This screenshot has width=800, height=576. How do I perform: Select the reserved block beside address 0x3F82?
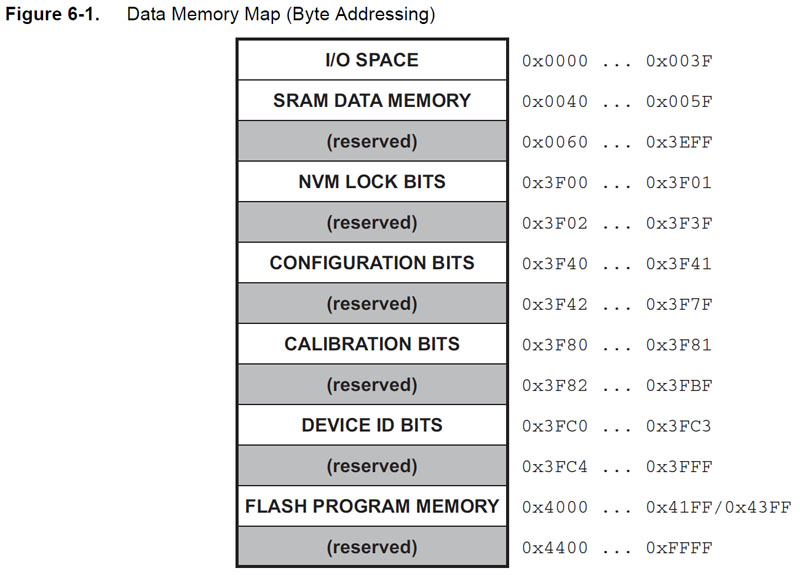coord(372,385)
